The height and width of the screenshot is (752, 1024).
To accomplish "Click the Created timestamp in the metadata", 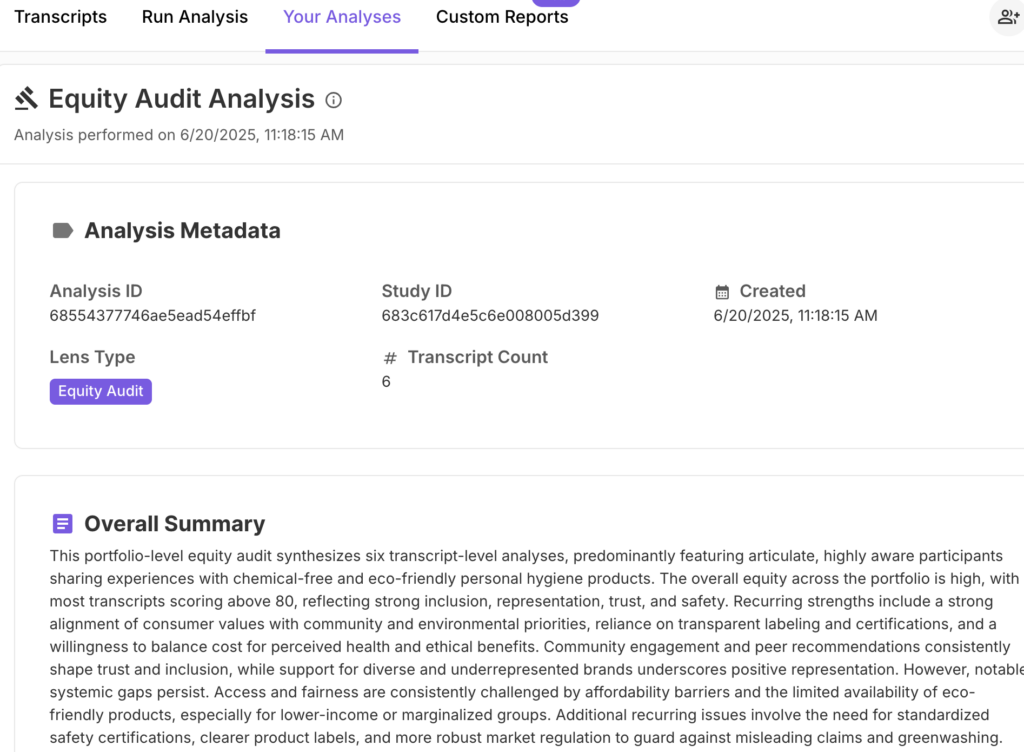I will tap(795, 316).
